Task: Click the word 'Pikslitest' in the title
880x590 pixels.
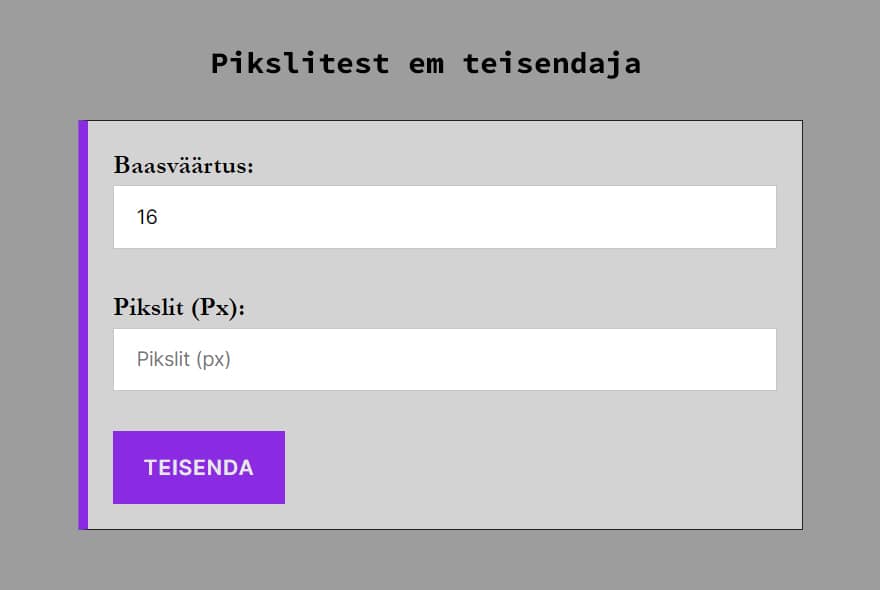Action: click(299, 64)
